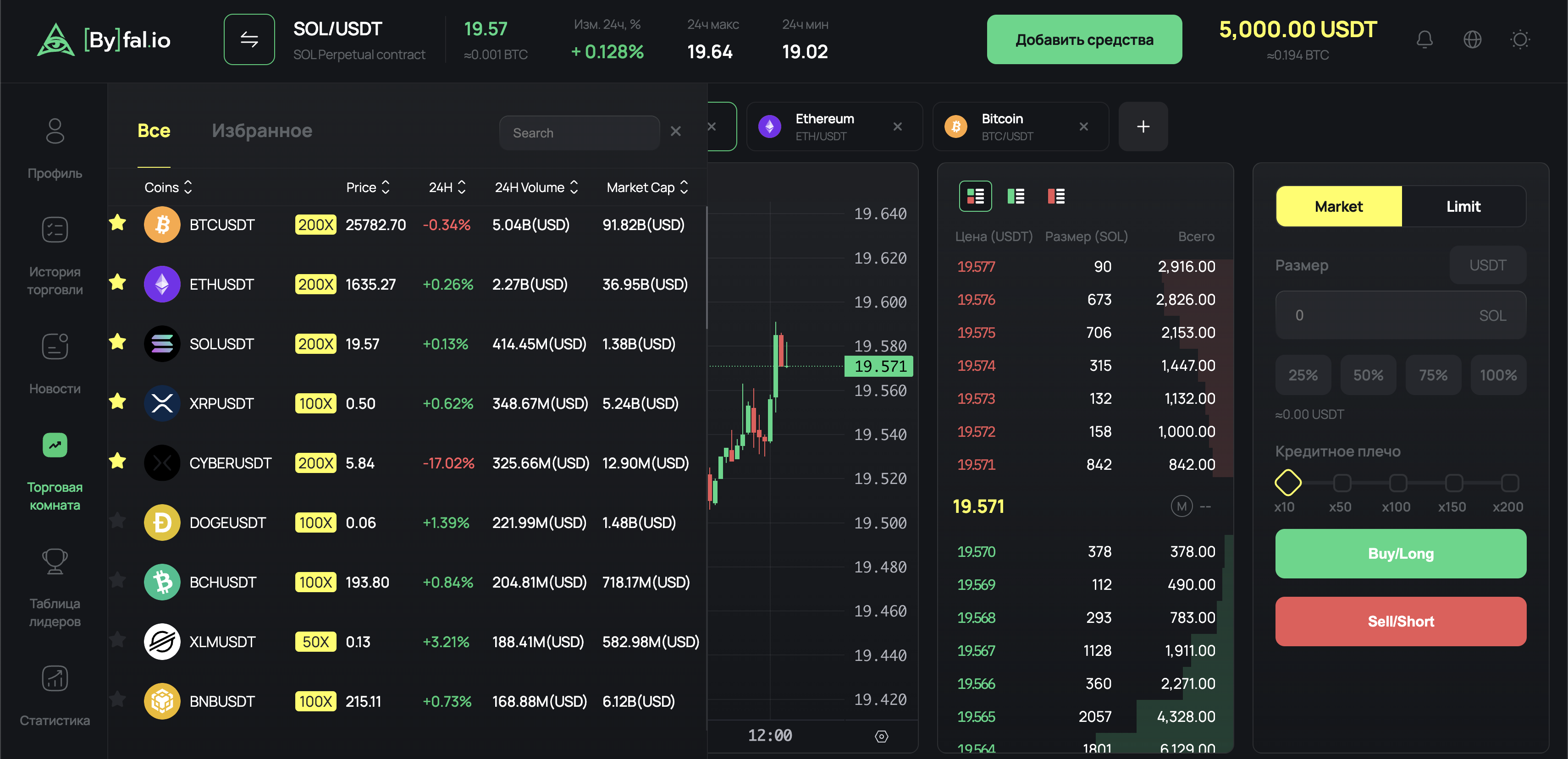Click the BTCUSDT coin icon
The height and width of the screenshot is (759, 1568).
[x=162, y=225]
